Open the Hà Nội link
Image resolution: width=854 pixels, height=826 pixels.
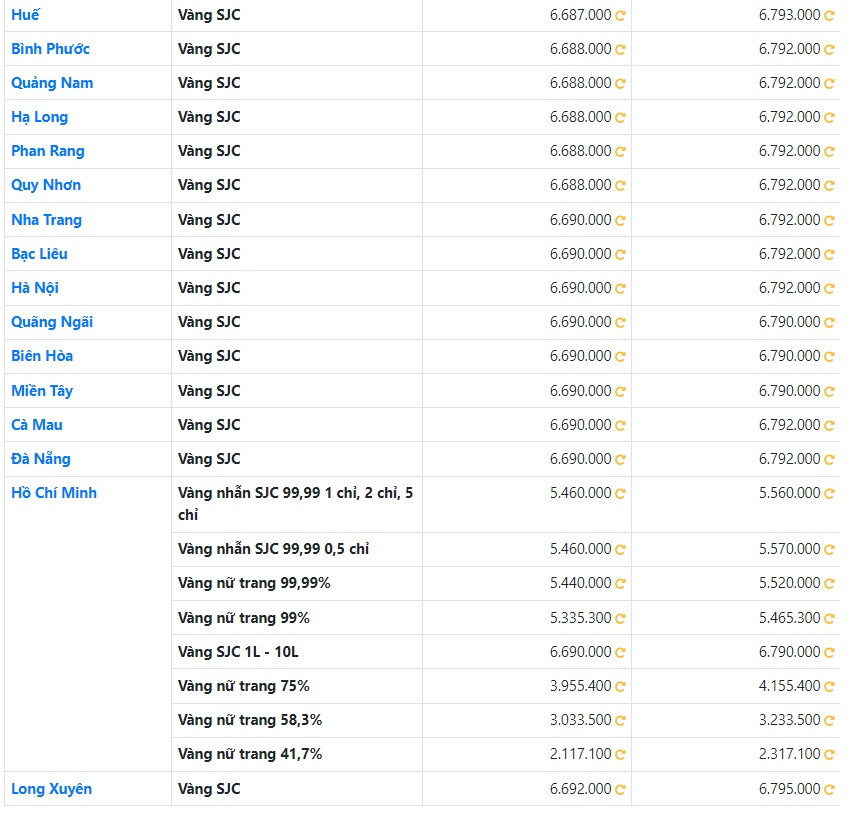35,288
